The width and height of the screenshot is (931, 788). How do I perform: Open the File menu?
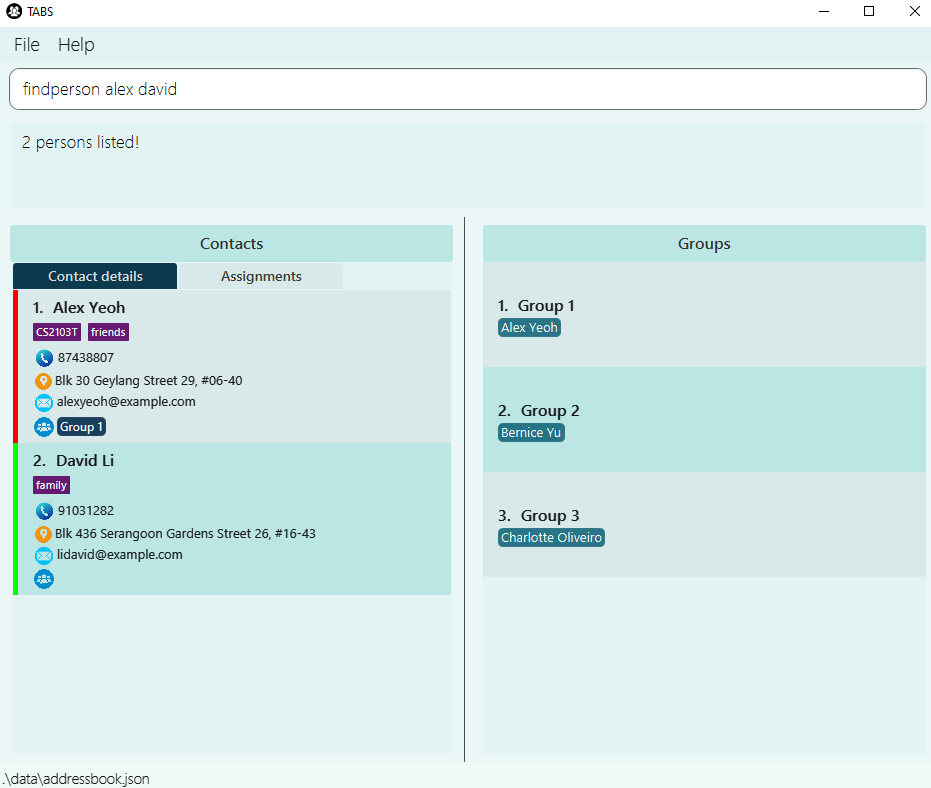point(27,45)
